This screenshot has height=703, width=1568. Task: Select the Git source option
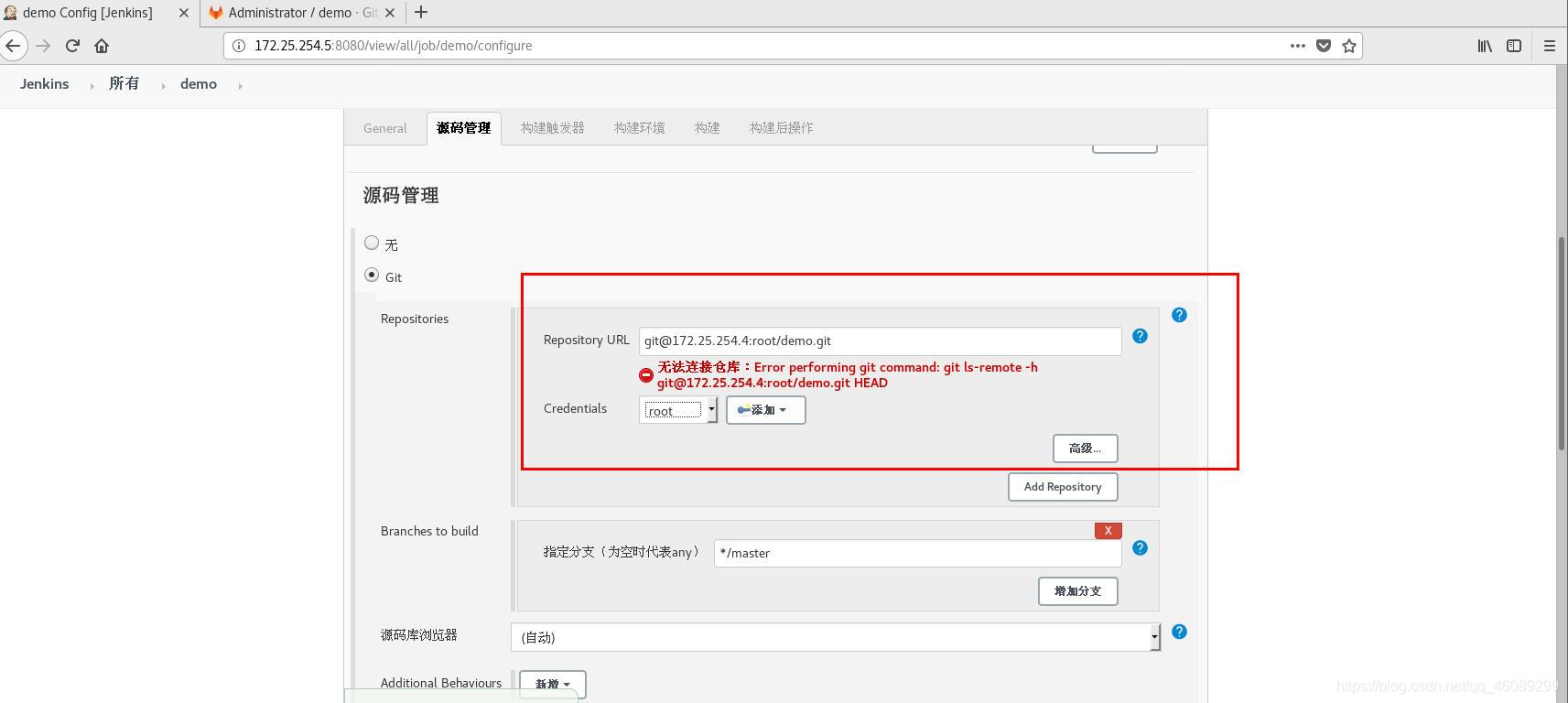(x=372, y=275)
